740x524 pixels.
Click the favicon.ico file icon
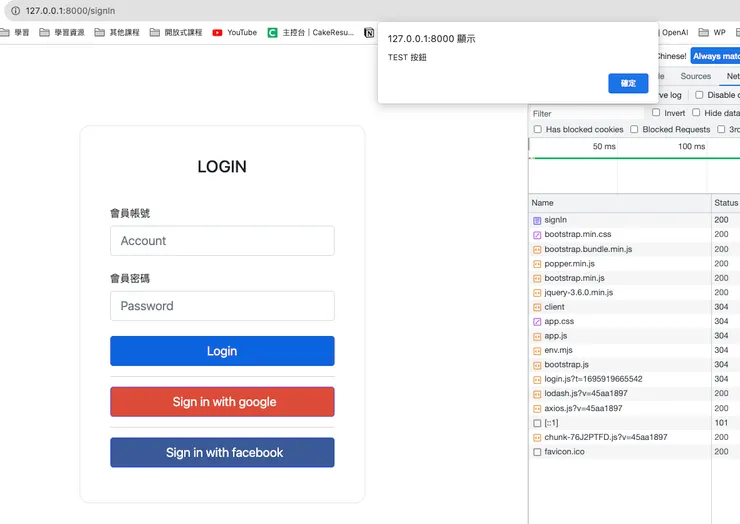[x=537, y=452]
